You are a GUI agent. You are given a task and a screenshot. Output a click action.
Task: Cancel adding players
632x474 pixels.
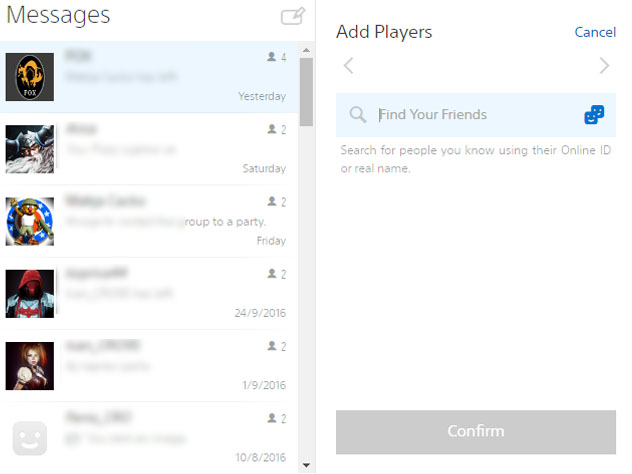pyautogui.click(x=595, y=32)
